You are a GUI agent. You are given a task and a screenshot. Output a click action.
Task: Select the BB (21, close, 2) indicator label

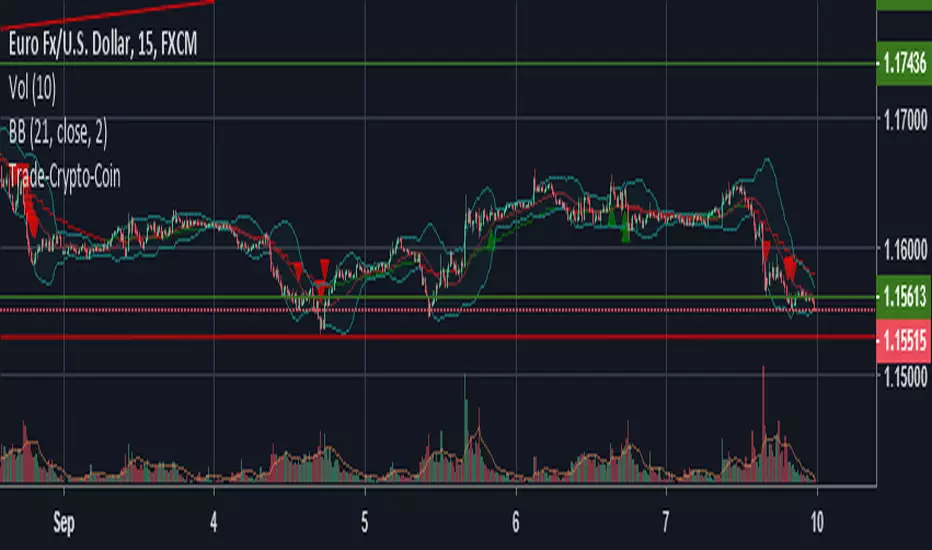(x=58, y=133)
